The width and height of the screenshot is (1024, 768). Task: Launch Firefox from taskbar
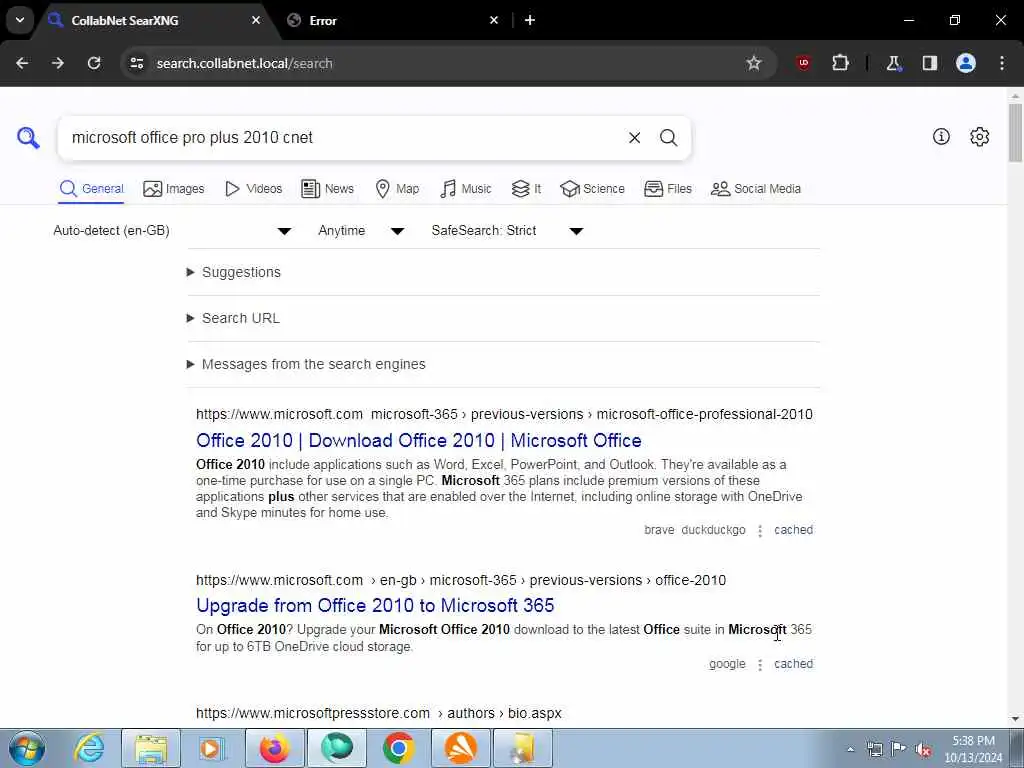(274, 748)
